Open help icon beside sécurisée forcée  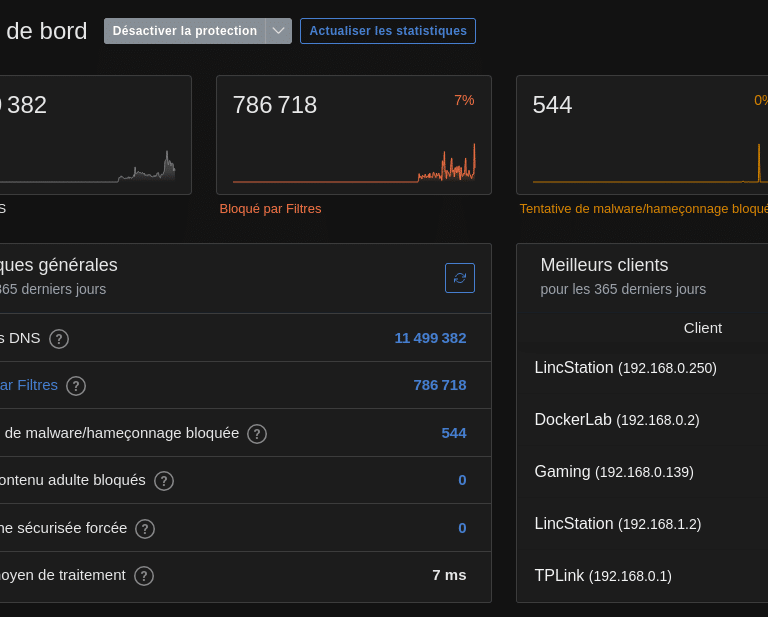(x=145, y=528)
